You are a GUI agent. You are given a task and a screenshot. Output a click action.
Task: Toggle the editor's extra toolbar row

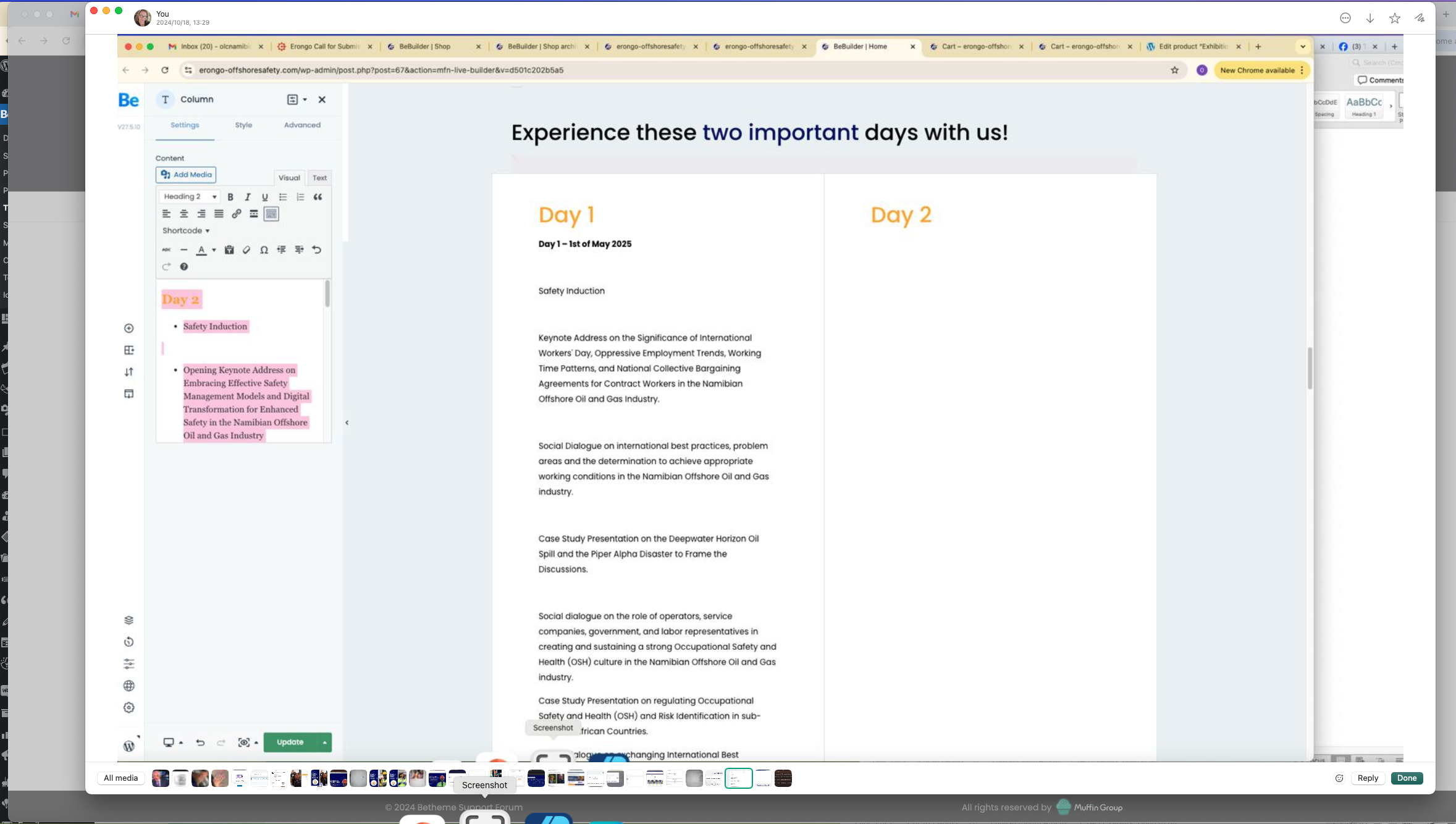click(x=271, y=214)
